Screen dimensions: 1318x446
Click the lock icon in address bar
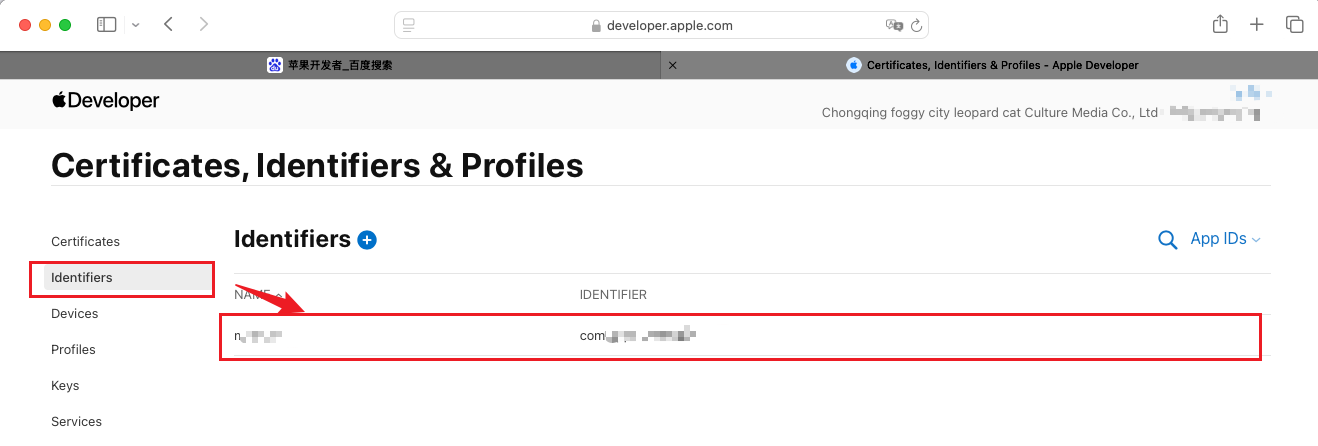[x=597, y=26]
